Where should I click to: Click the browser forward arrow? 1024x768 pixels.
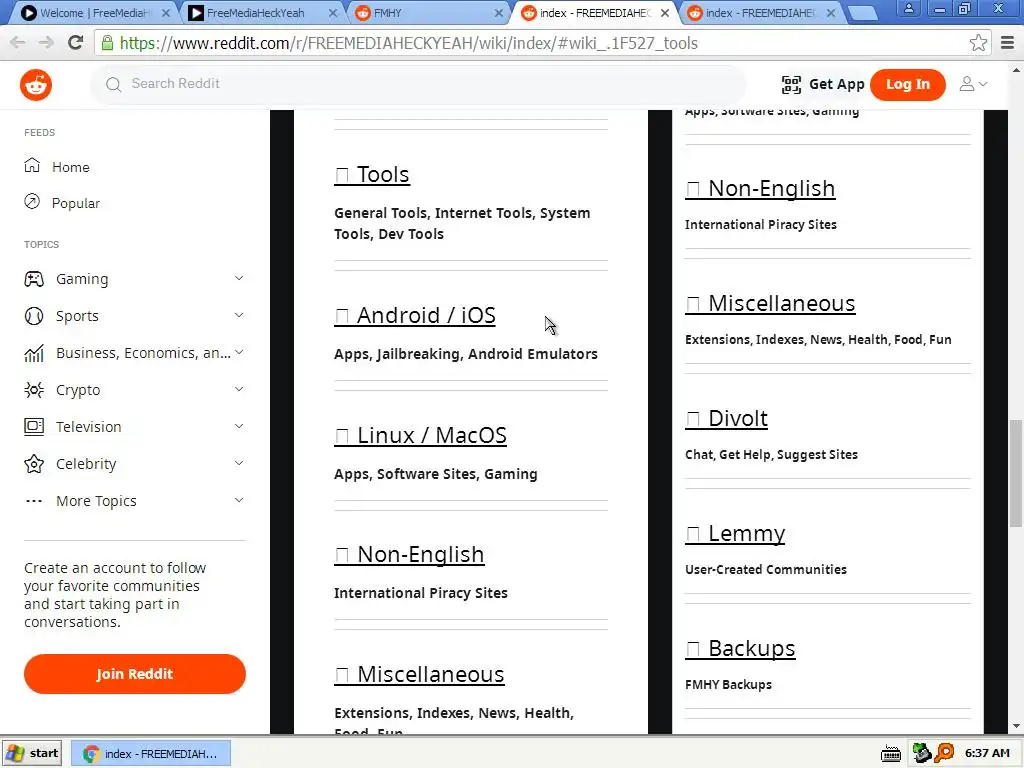tap(46, 43)
